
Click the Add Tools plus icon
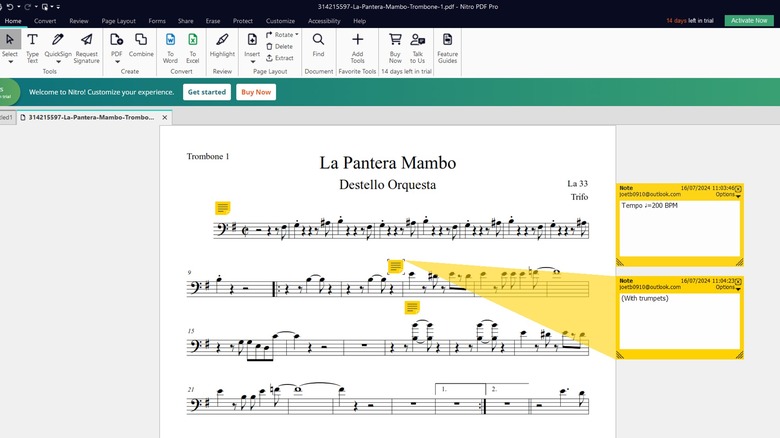pyautogui.click(x=357, y=46)
